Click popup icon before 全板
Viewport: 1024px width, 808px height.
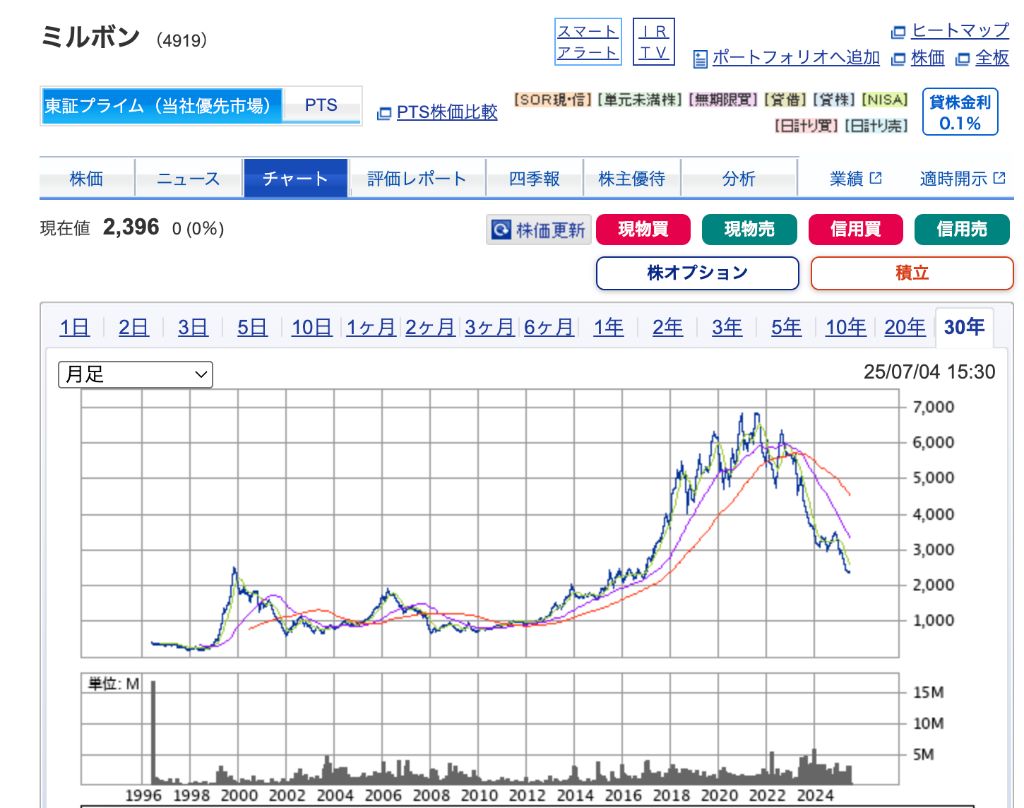(x=963, y=59)
